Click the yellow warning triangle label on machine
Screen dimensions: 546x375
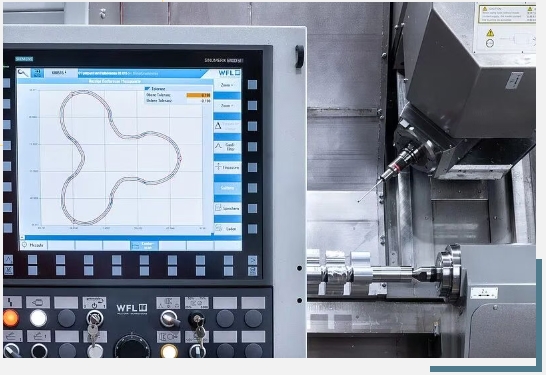coord(490,33)
